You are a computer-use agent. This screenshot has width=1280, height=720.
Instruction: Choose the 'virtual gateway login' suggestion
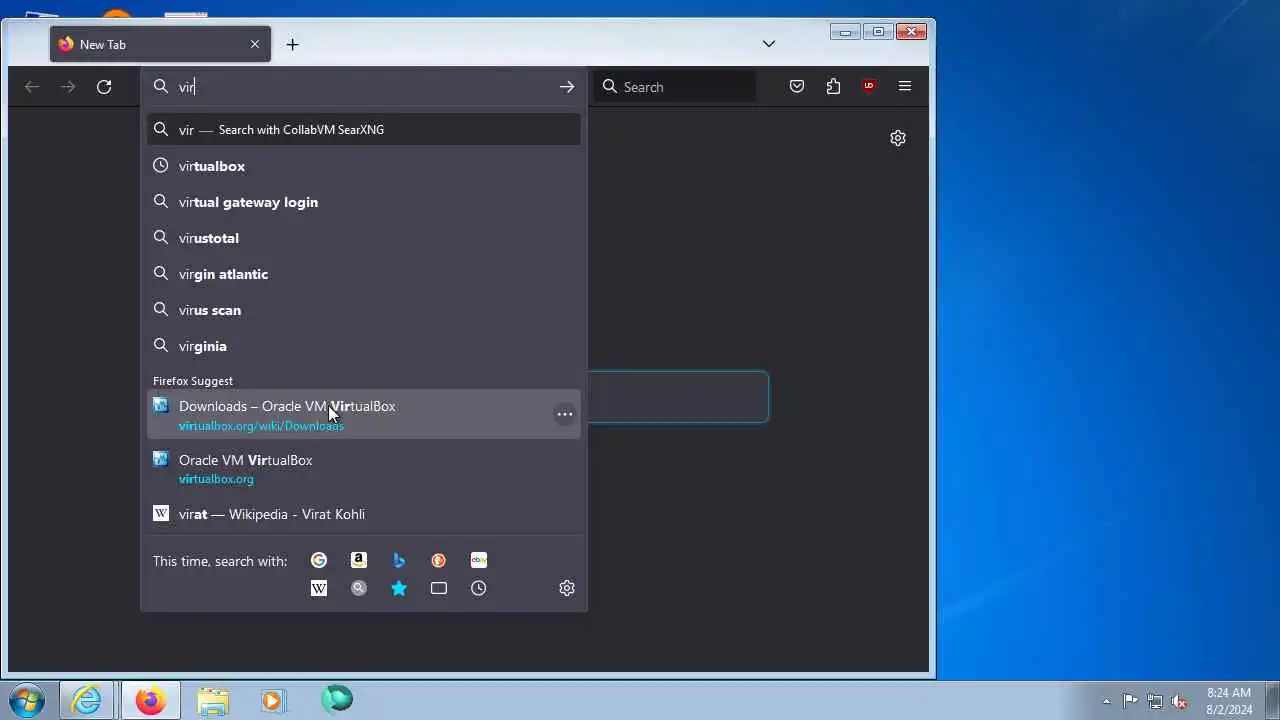(364, 202)
